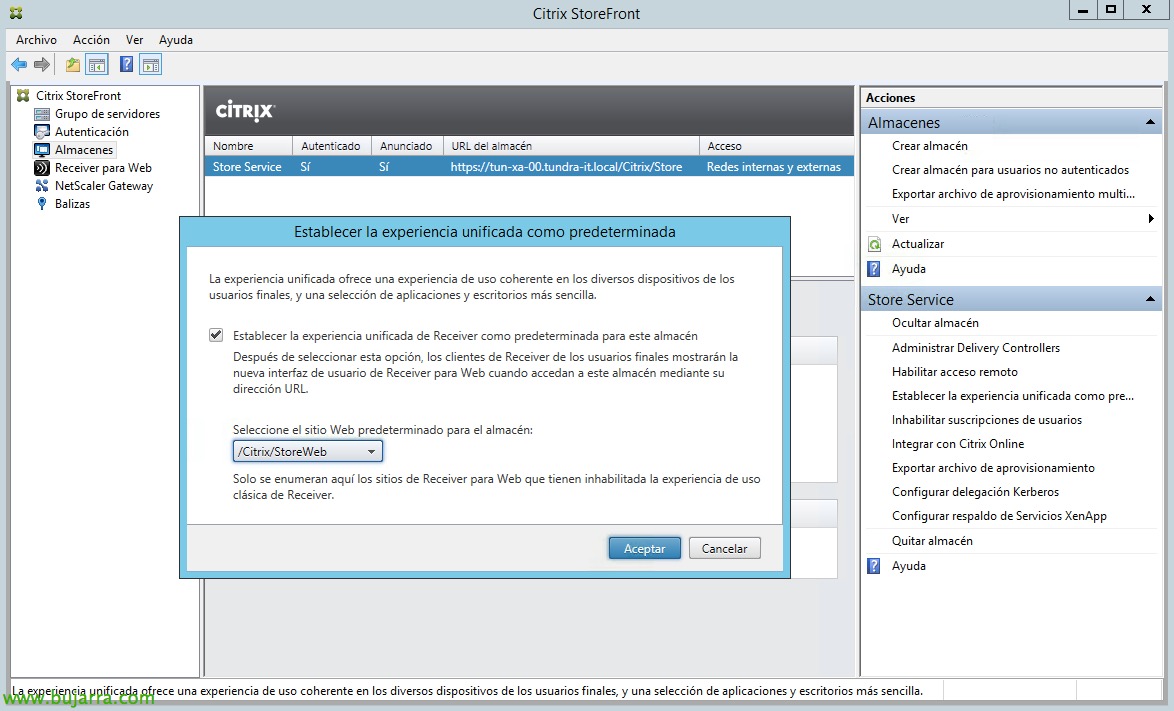Toggle the show/hide console tree icon

pos(97,65)
